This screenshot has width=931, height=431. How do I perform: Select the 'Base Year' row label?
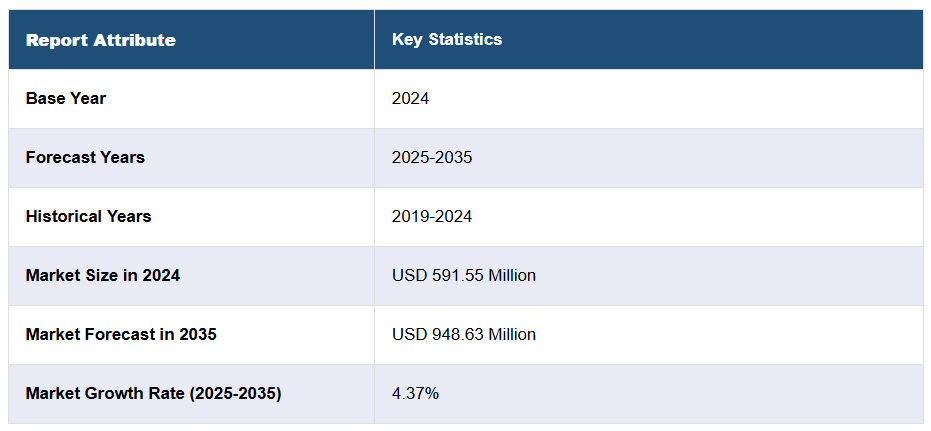[x=65, y=98]
